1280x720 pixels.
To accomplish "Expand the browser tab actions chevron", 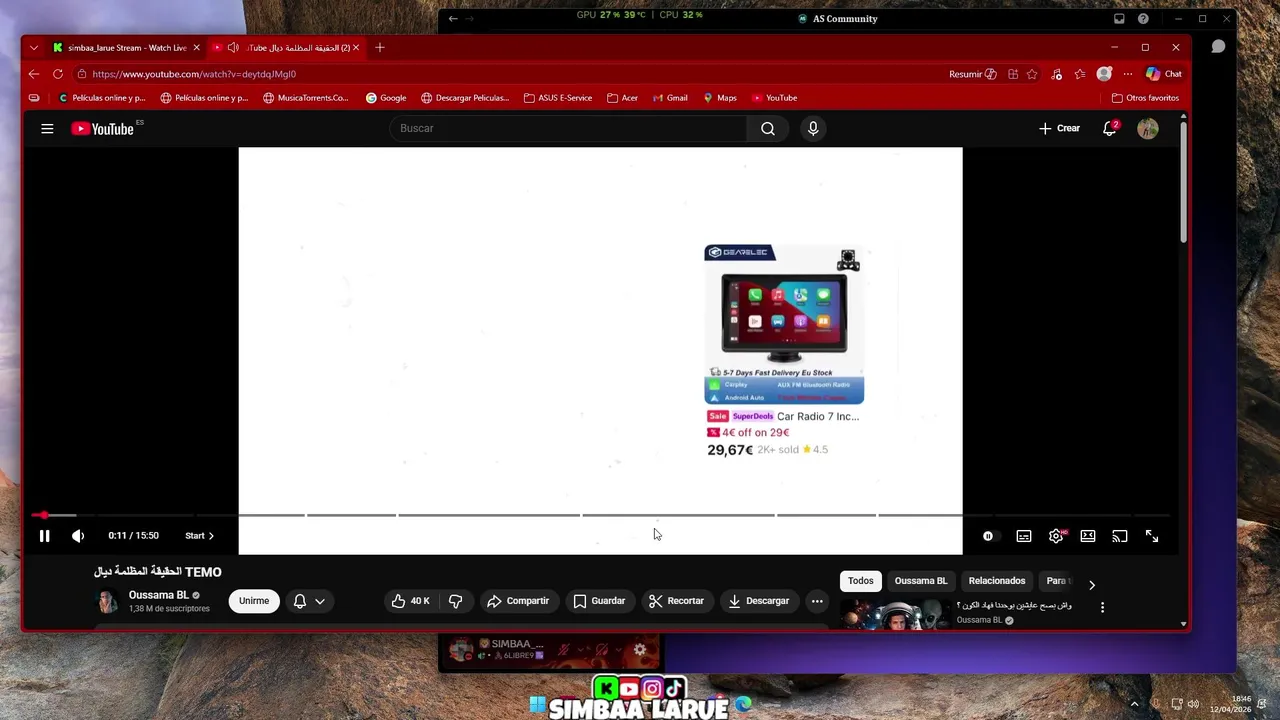I will click(34, 48).
